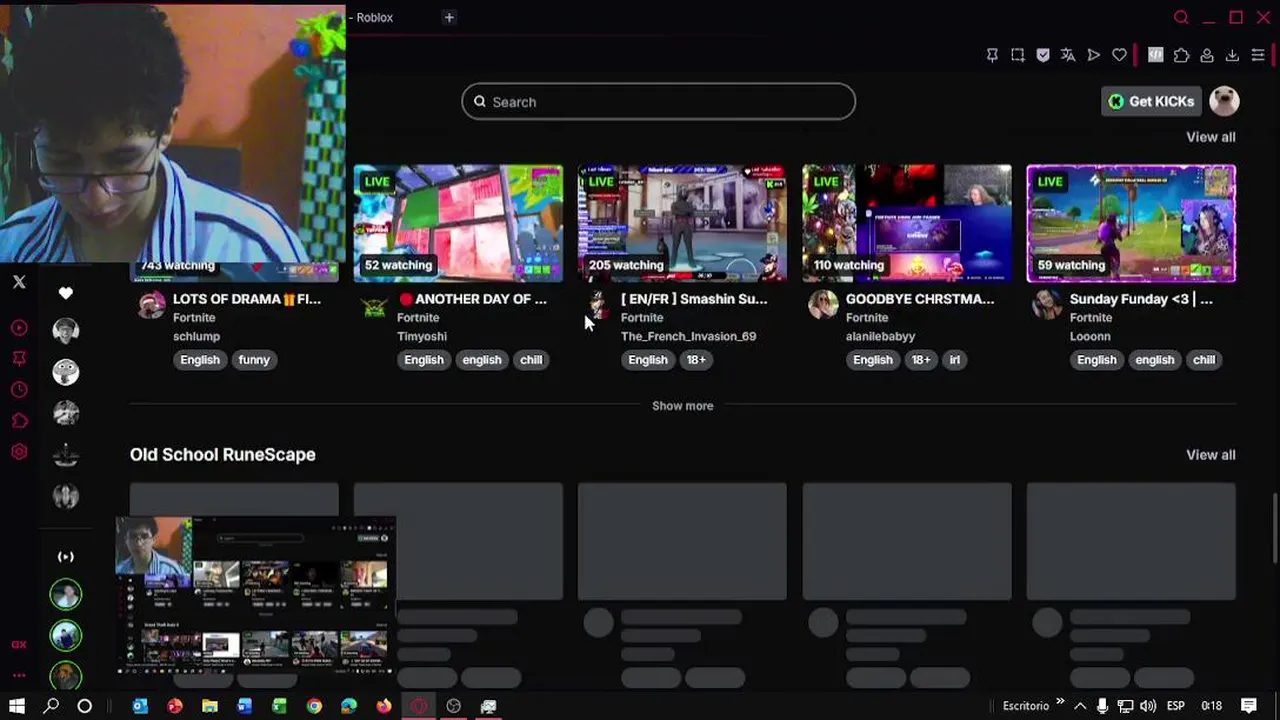The width and height of the screenshot is (1280, 720).
Task: Open GOODBYE CHRSTMA... stream thumbnail
Action: coord(907,224)
